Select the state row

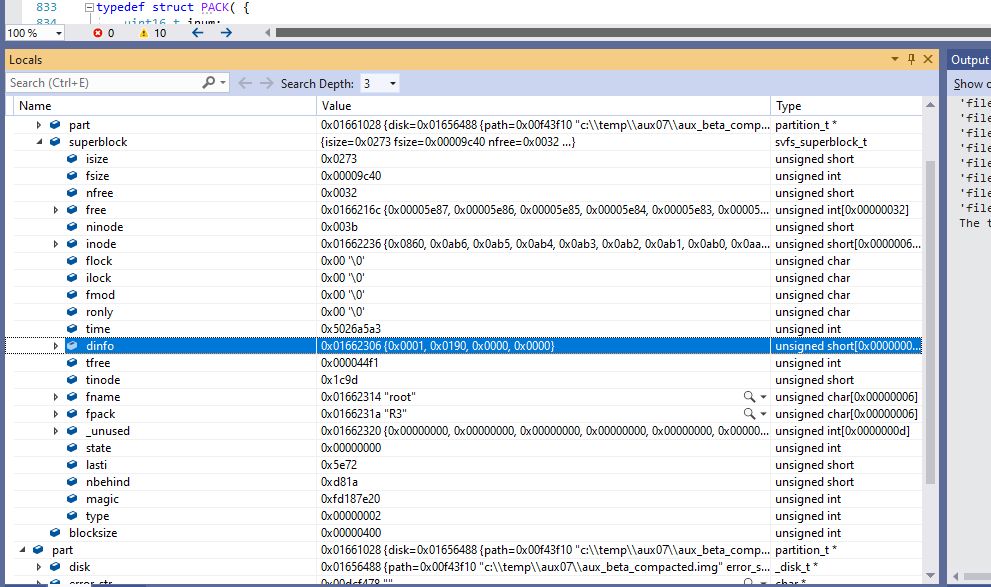tap(464, 448)
